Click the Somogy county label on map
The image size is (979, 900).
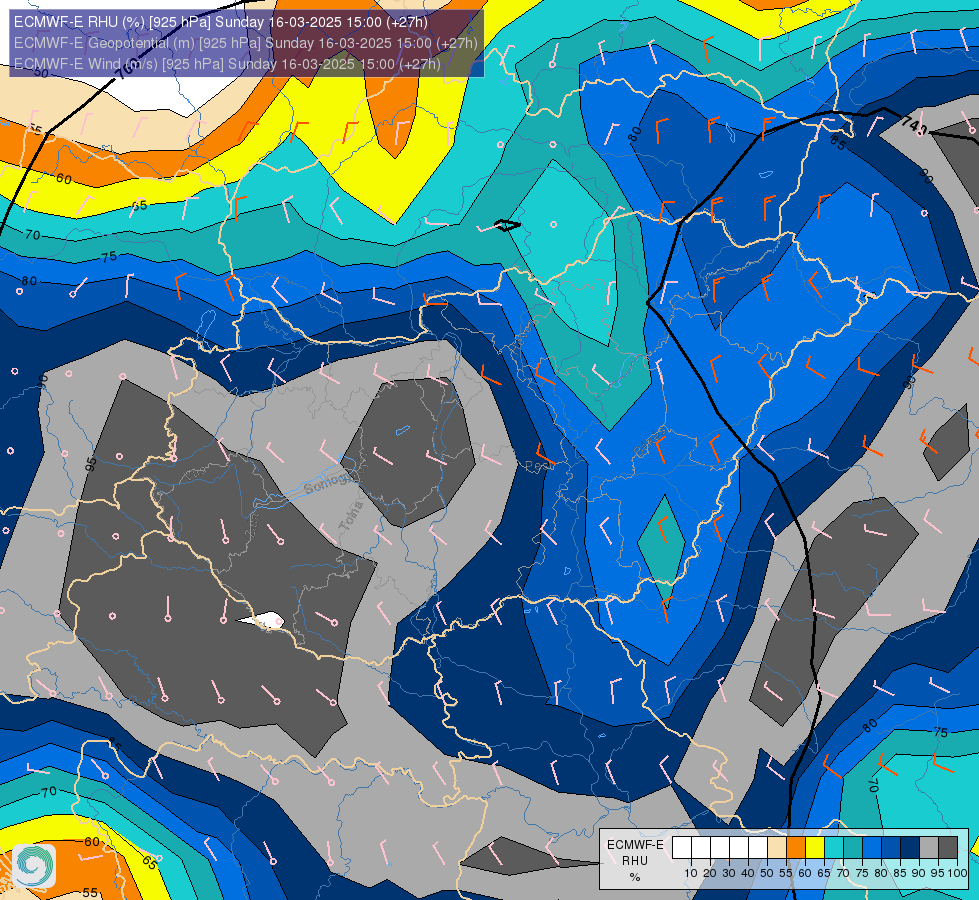pos(328,482)
